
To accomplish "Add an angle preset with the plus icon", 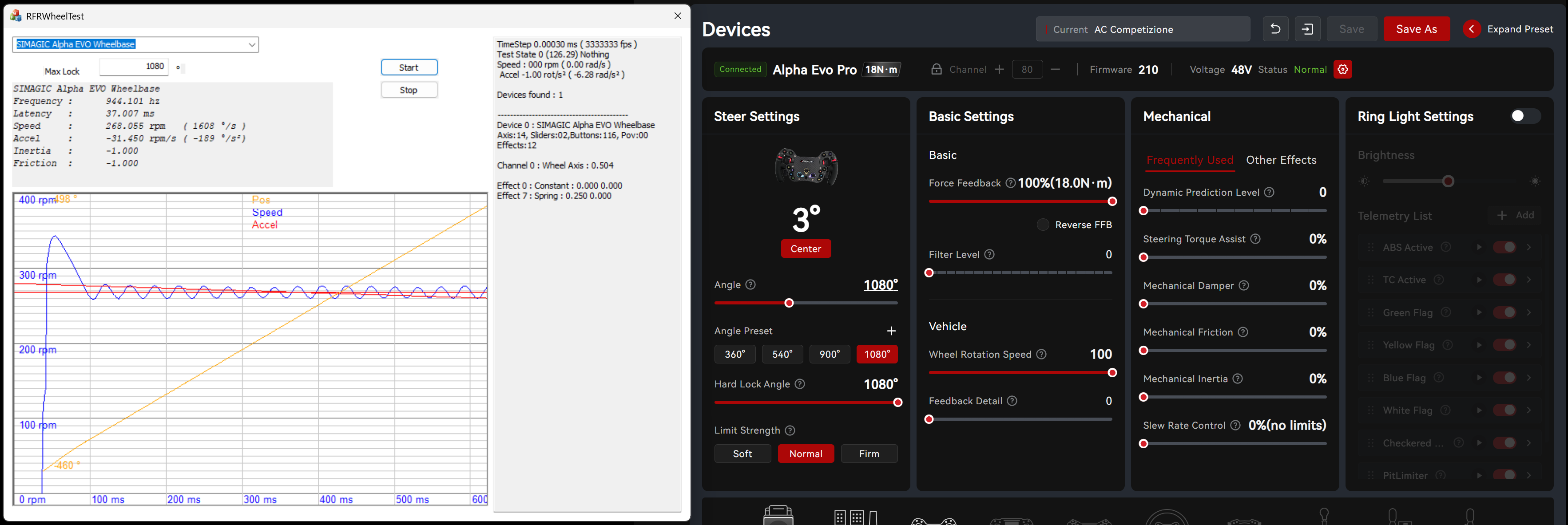I will [891, 331].
